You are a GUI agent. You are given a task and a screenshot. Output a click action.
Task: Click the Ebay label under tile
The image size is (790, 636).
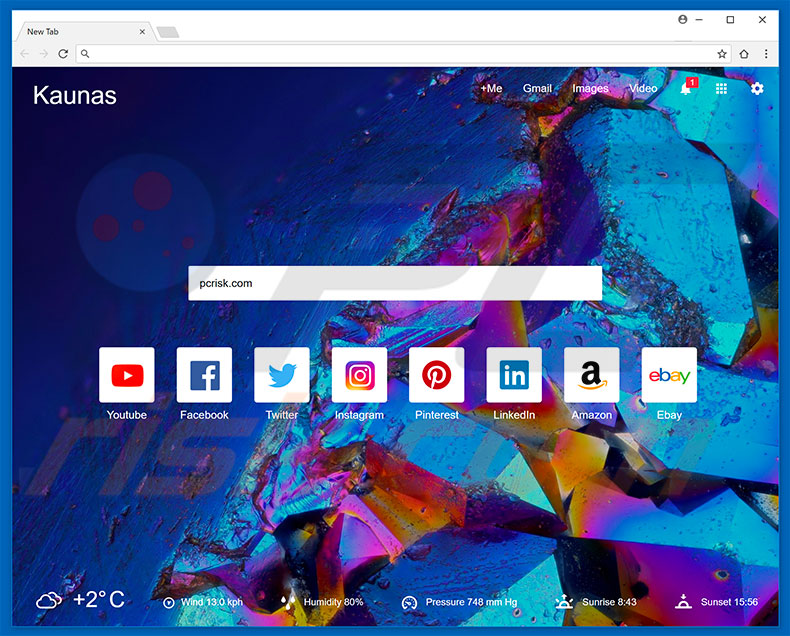[x=670, y=415]
